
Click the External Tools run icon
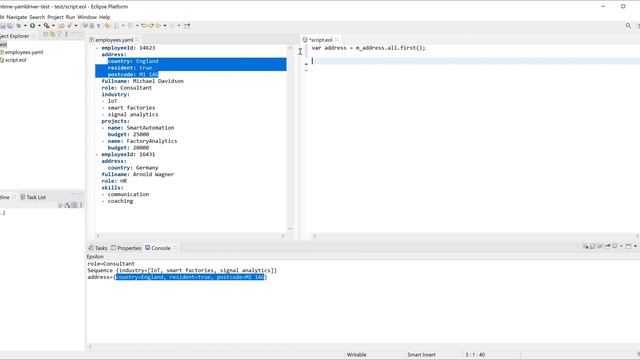tap(46, 26)
